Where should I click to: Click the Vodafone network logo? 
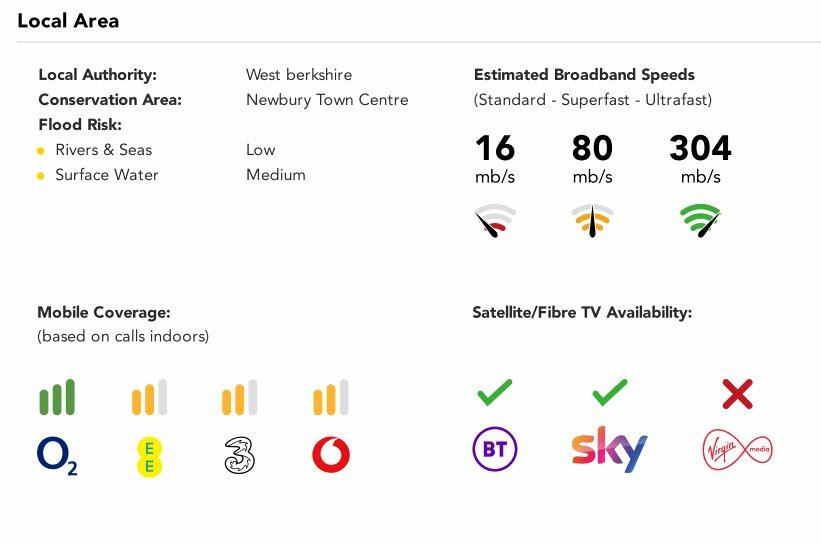tap(331, 455)
